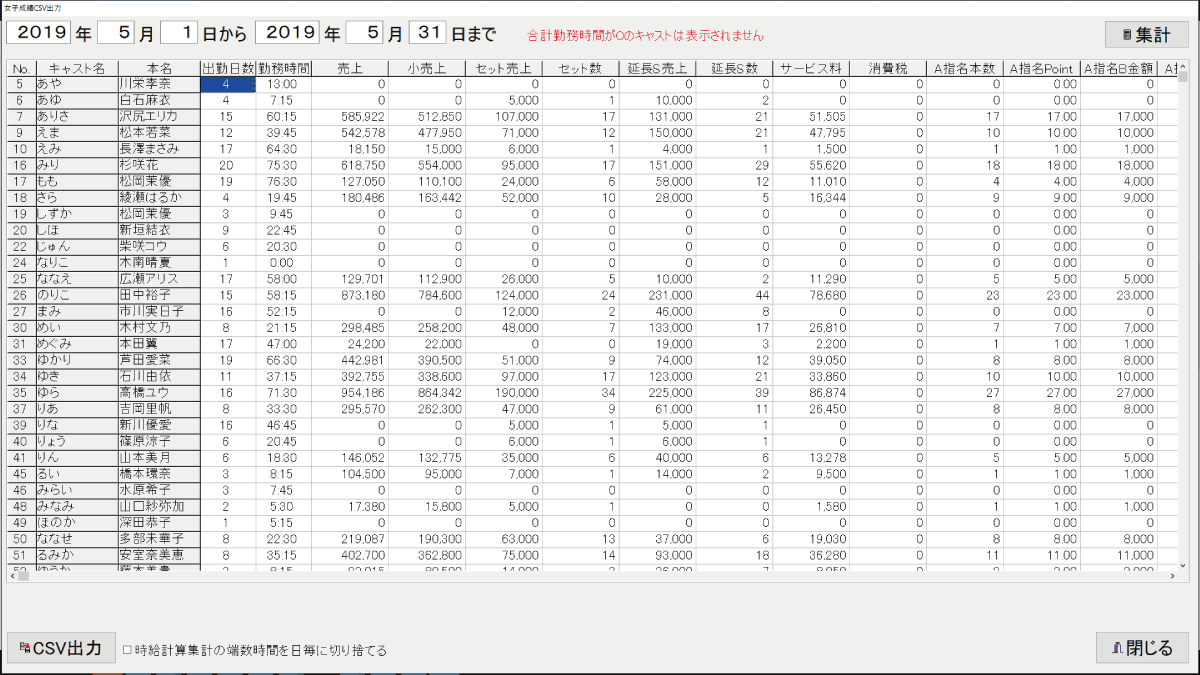This screenshot has width=1200, height=675.
Task: Click the end month field before まで
Action: [366, 33]
